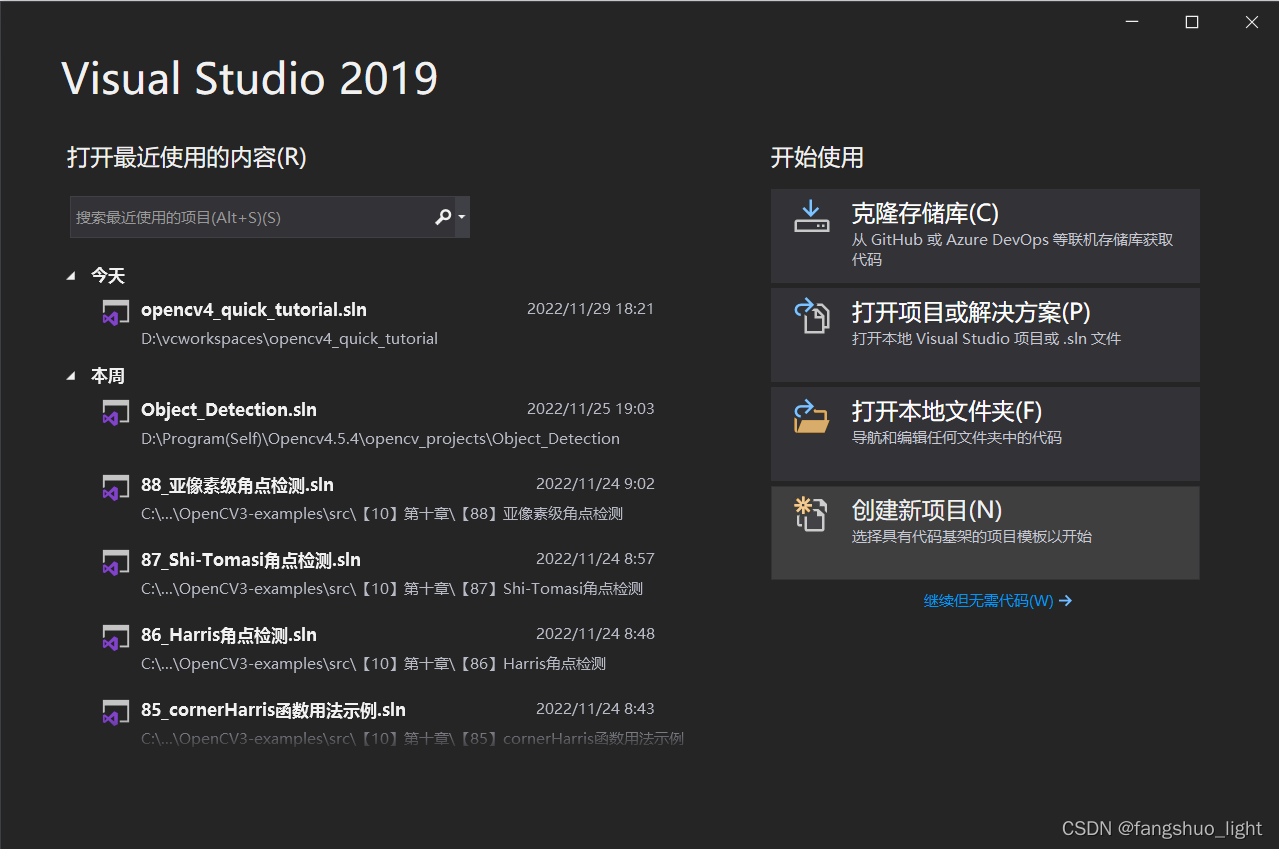Minimize the Visual Studio window

click(x=1131, y=22)
